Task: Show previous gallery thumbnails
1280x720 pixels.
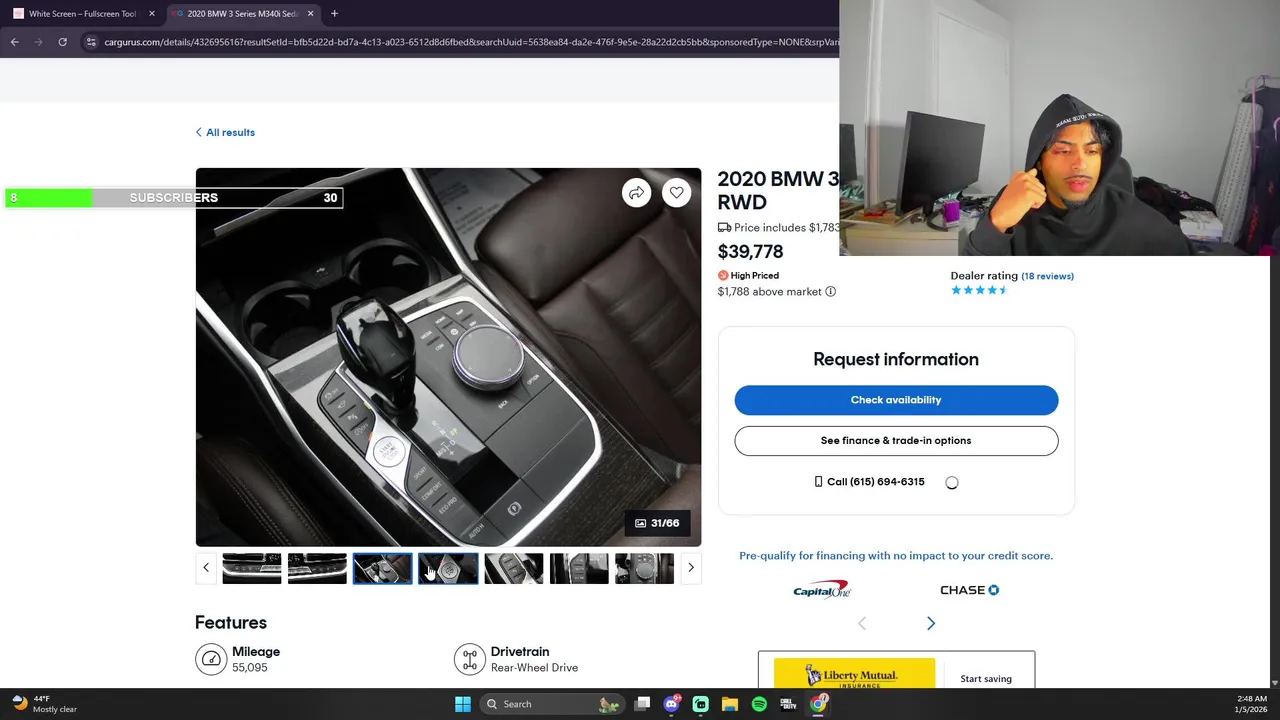Action: click(206, 567)
